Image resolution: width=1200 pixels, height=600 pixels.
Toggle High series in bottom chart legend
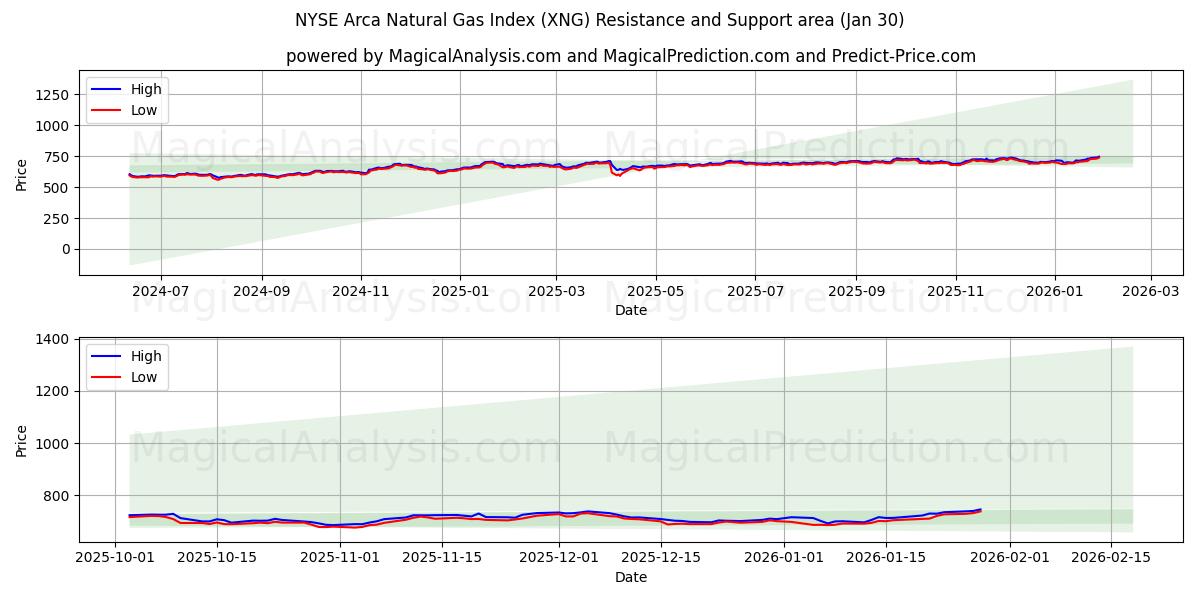click(x=141, y=355)
